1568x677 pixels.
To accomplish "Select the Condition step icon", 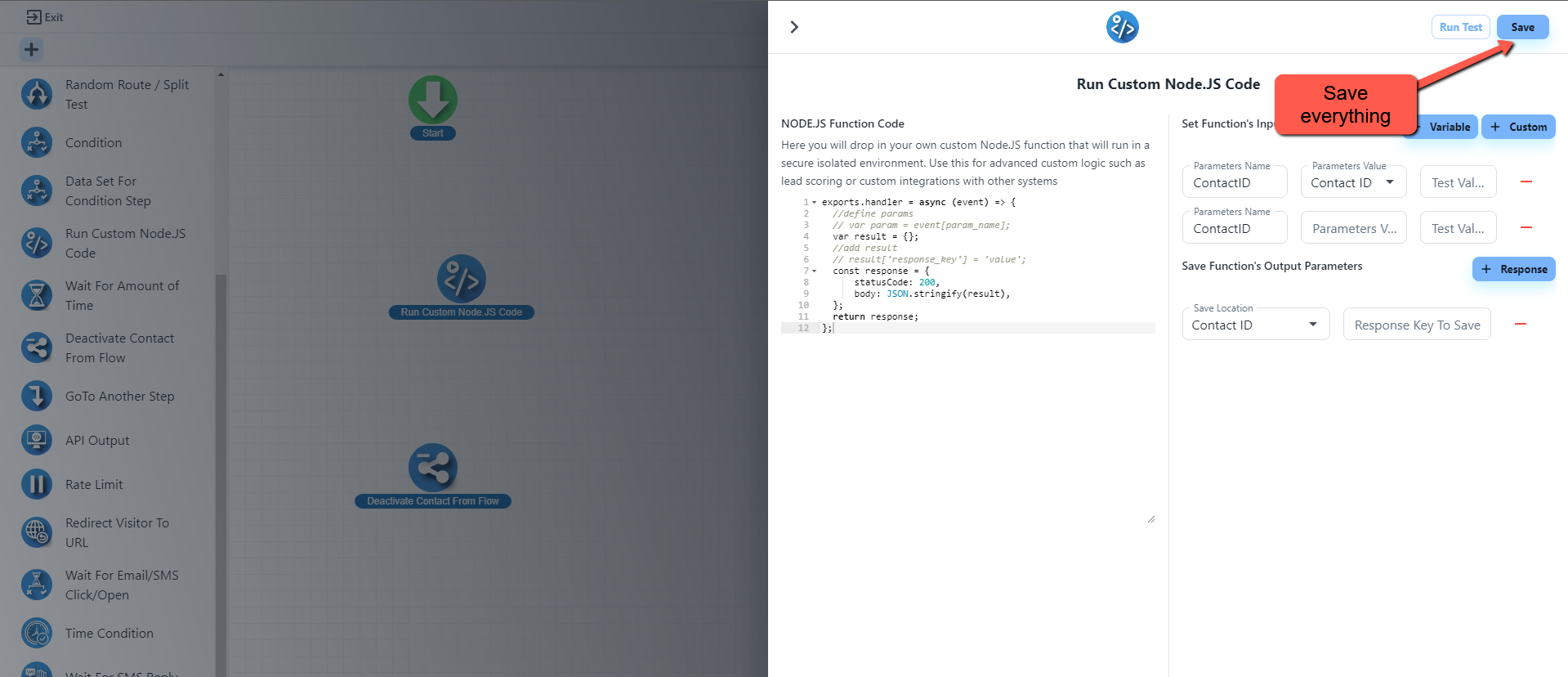I will pos(37,142).
